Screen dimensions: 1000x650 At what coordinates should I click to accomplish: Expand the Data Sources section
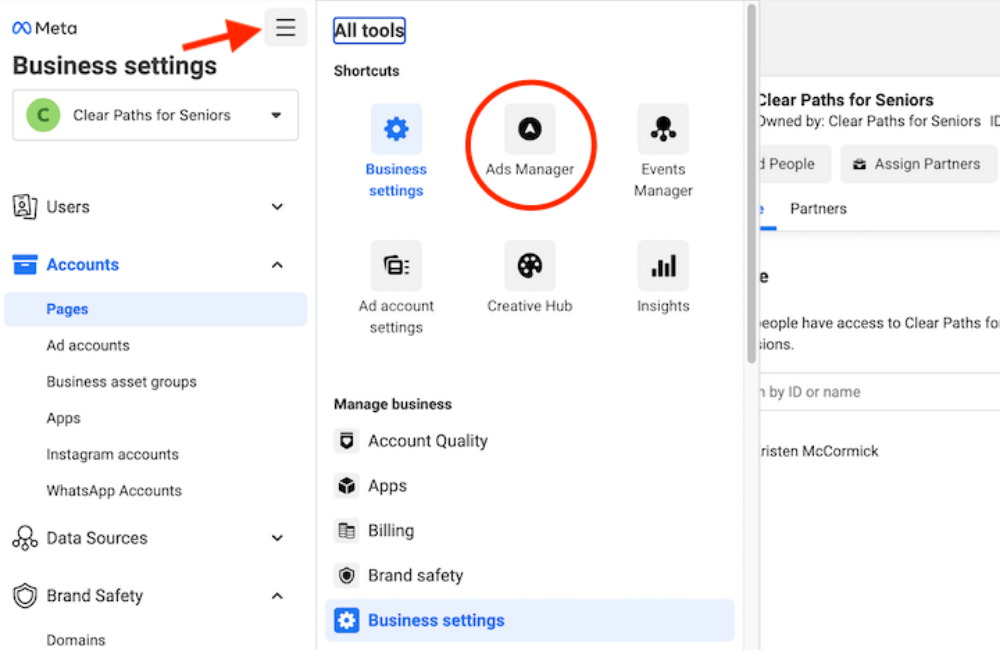pos(277,538)
